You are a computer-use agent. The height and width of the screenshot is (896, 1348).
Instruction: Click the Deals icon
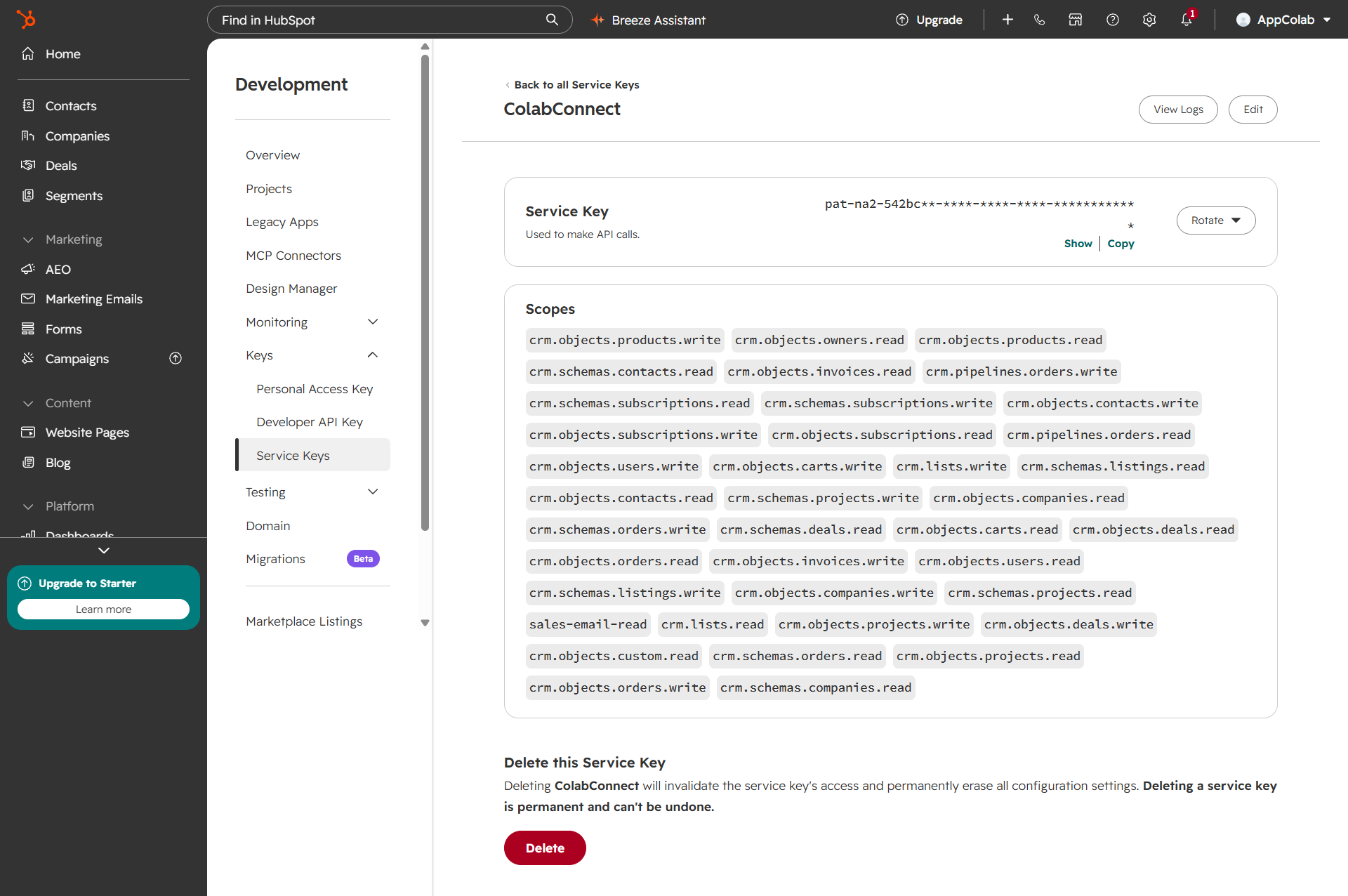click(28, 165)
